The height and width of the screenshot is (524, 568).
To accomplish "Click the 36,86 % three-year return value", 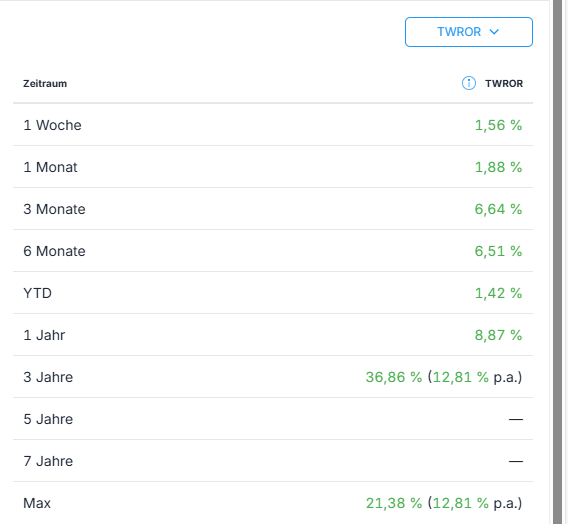I will click(x=394, y=377).
